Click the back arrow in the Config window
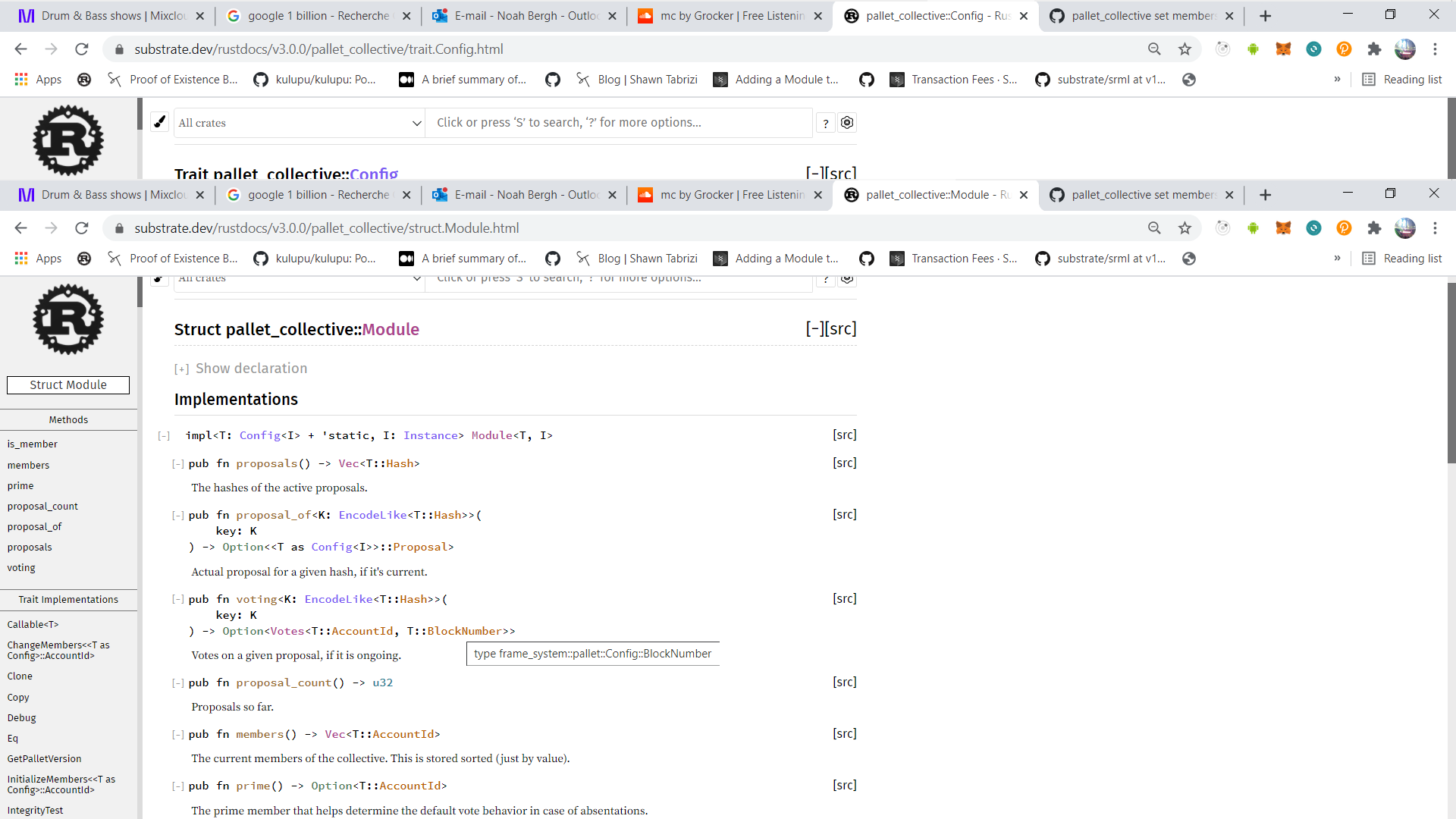The height and width of the screenshot is (819, 1456). click(20, 49)
